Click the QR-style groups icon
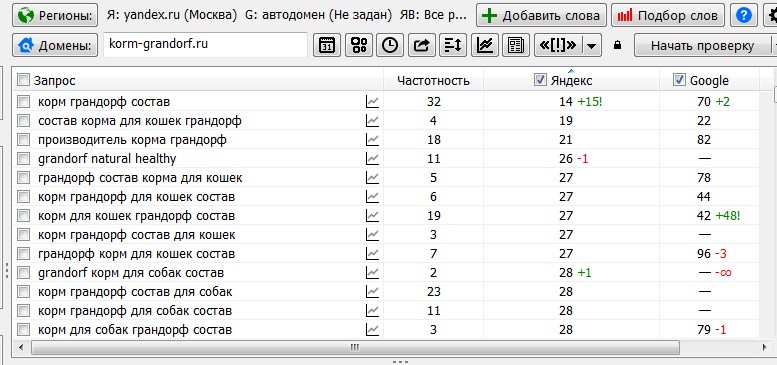 (x=358, y=46)
